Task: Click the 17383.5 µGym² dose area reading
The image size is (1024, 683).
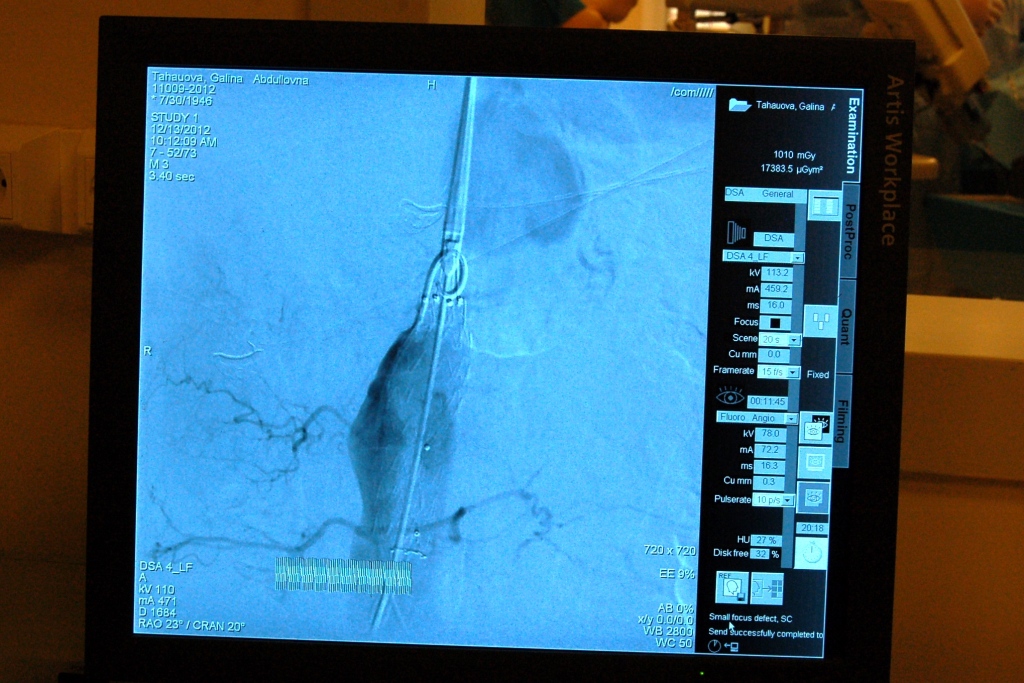Action: tap(792, 169)
